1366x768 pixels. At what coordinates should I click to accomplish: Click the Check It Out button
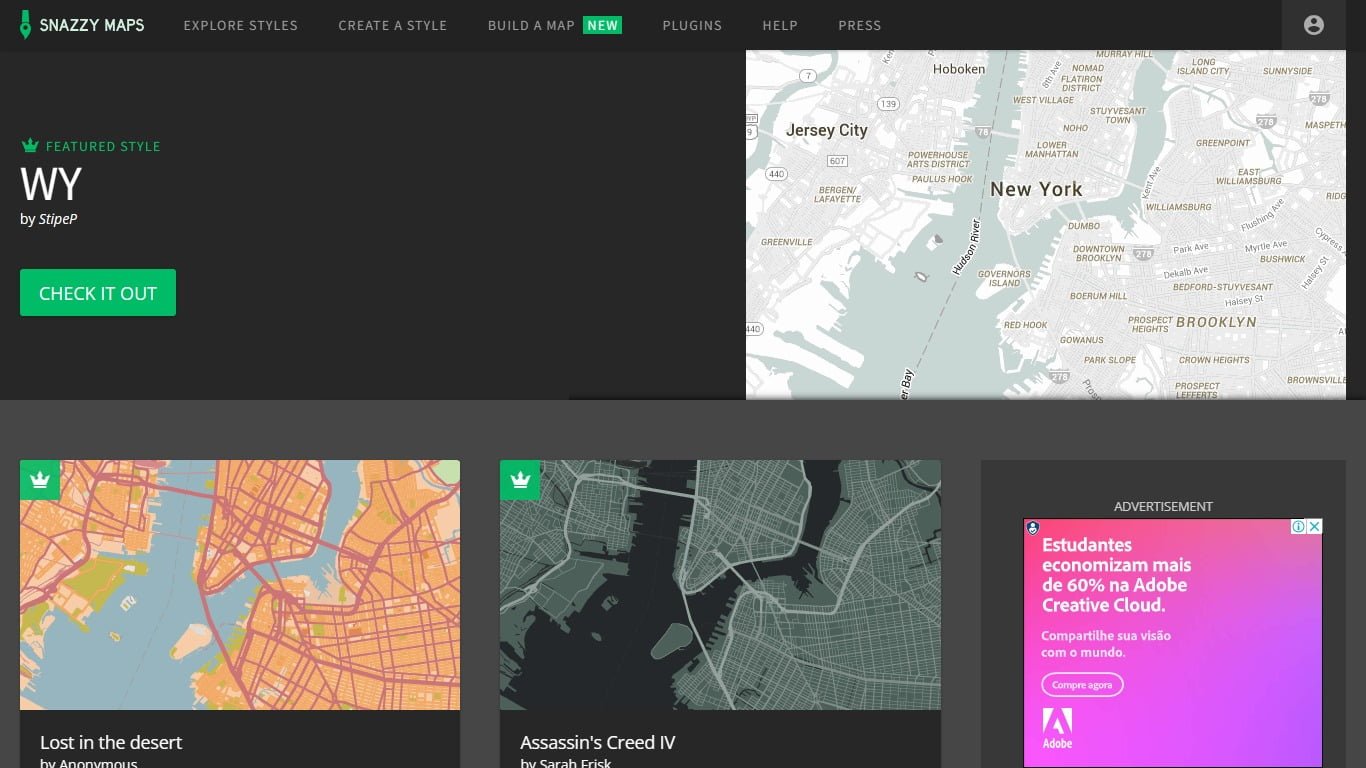(x=98, y=293)
